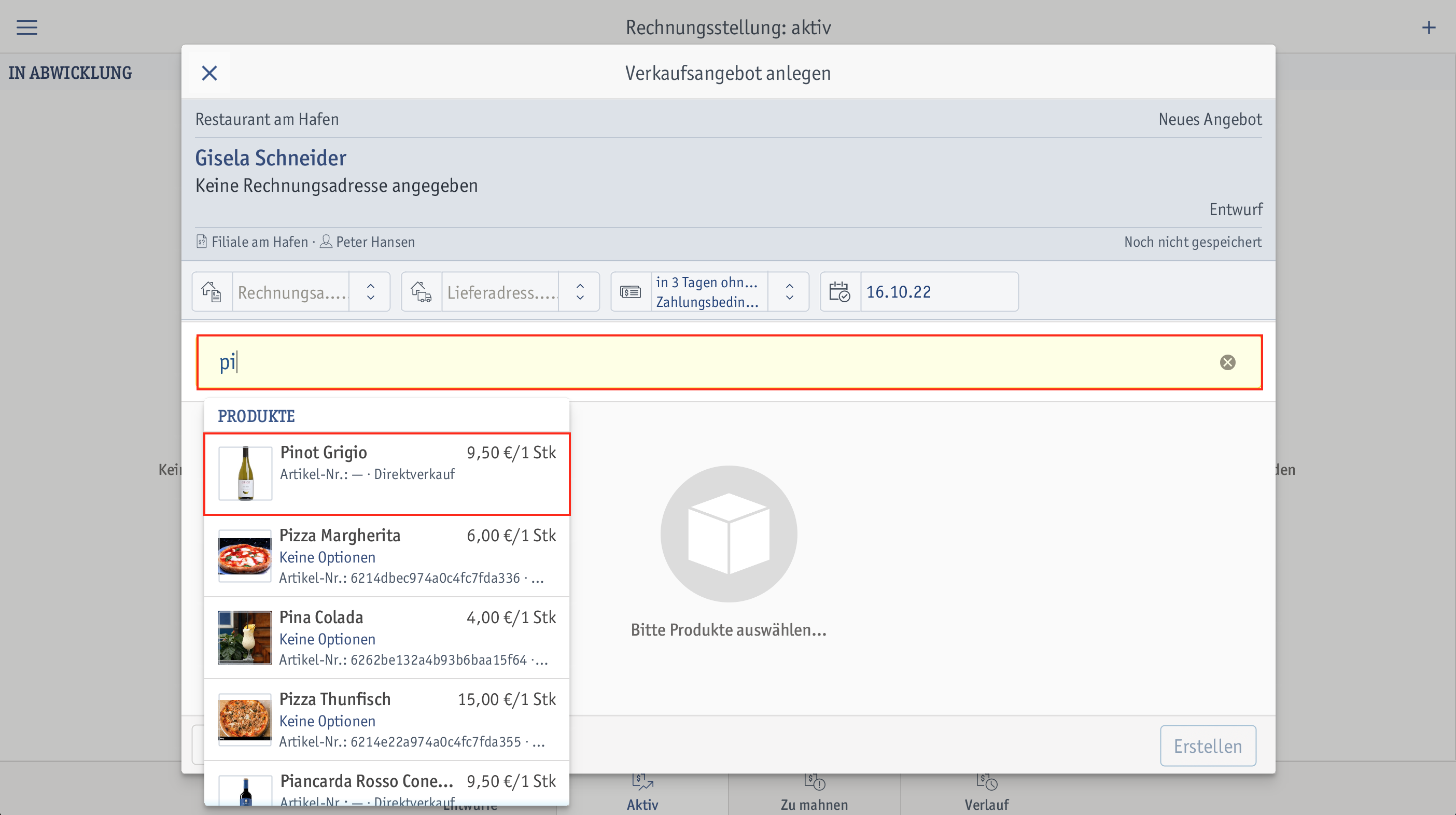Click Keine Rechnungsadresse angegeben text

click(337, 186)
